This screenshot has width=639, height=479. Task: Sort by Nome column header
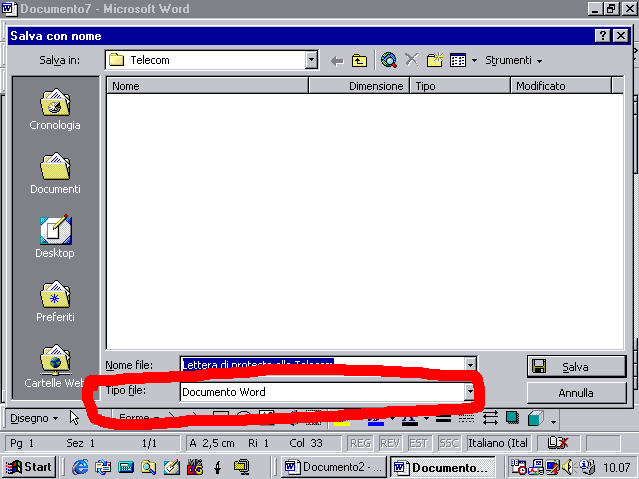click(x=207, y=86)
